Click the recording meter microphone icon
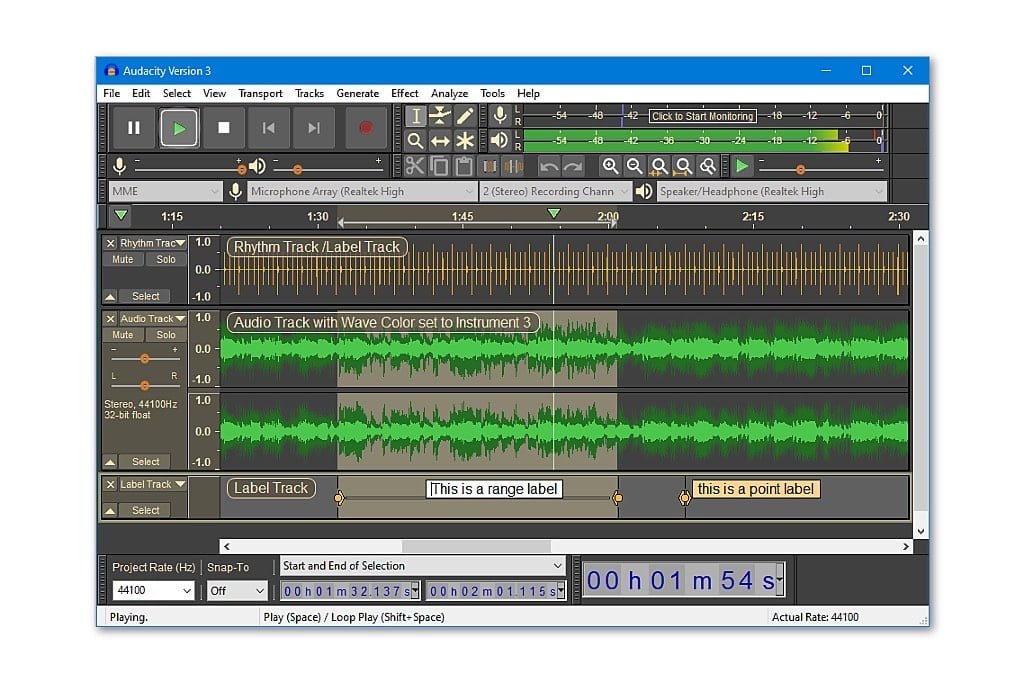Screen dimensions: 1024x682 (x=500, y=116)
